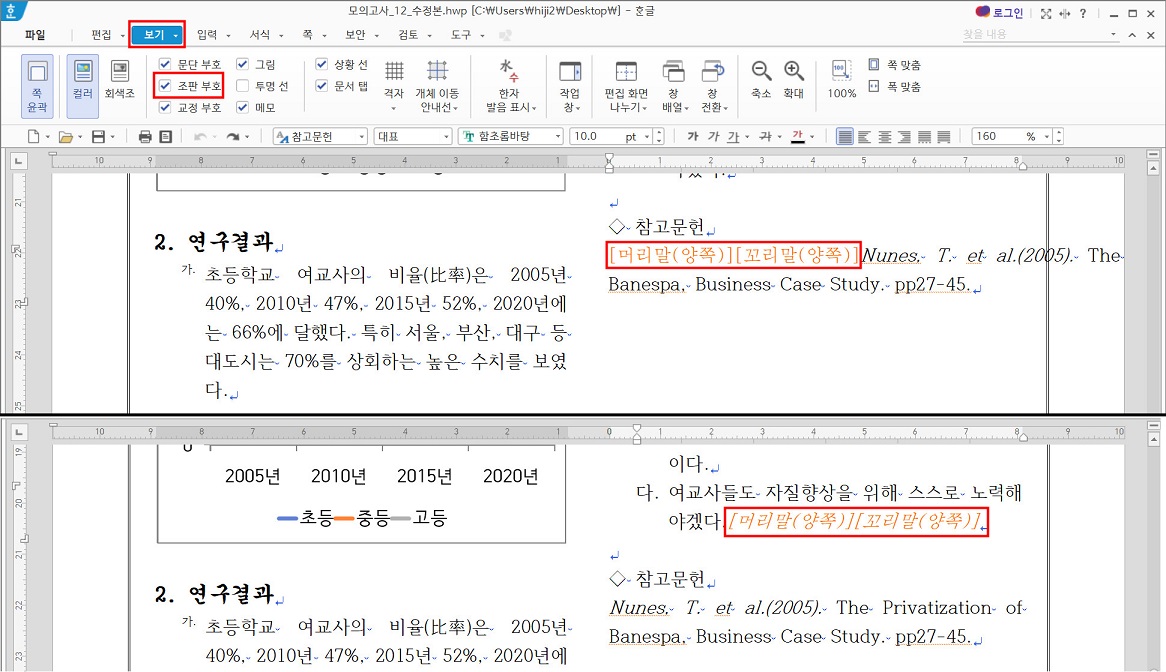
Task: Toggle full screen mode icon in title bar
Action: [x=1046, y=13]
